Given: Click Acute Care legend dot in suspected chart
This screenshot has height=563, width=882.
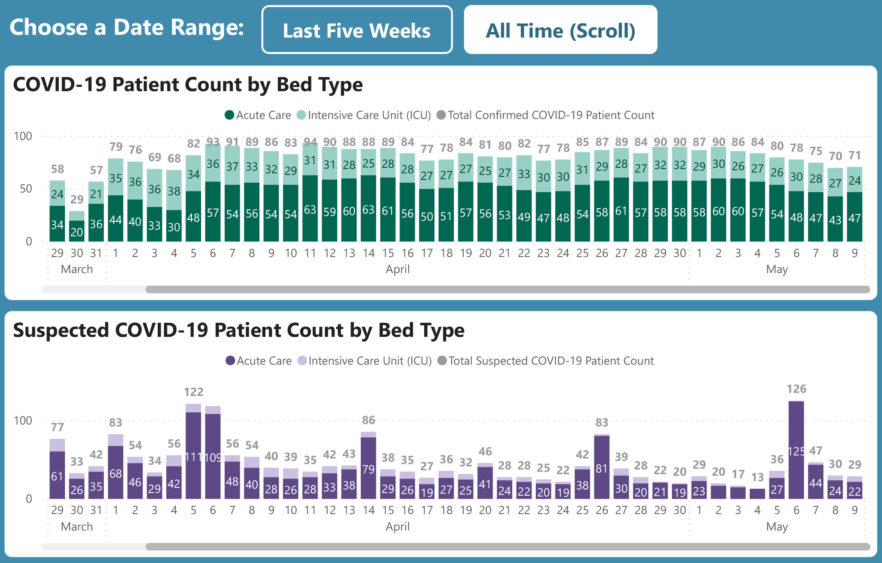Looking at the screenshot, I should 230,360.
